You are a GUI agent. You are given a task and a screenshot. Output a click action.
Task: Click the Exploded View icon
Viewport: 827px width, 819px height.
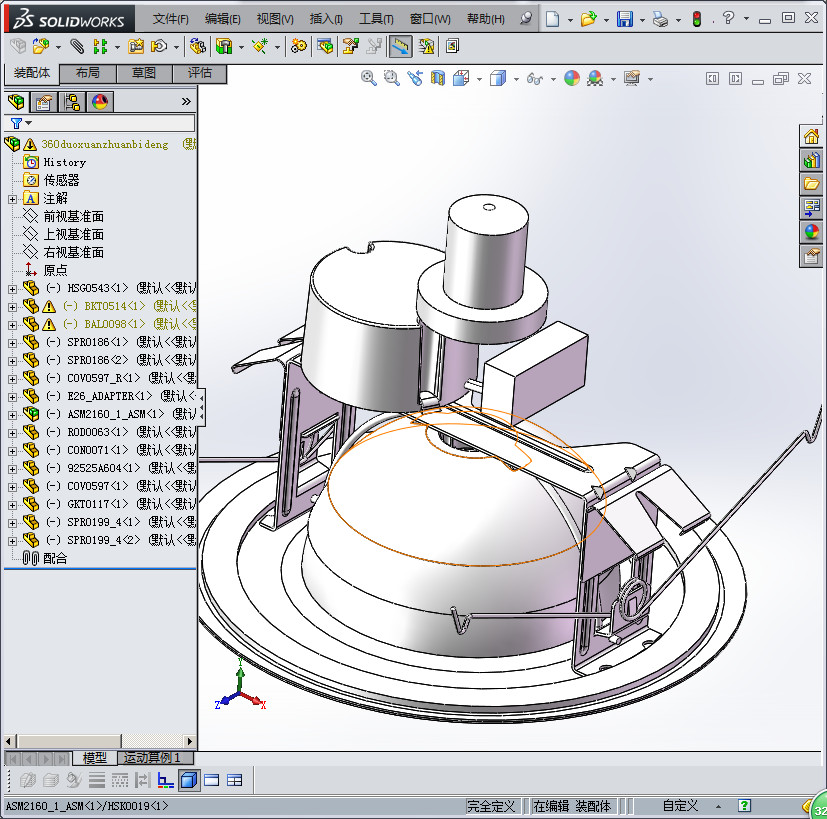coord(350,46)
